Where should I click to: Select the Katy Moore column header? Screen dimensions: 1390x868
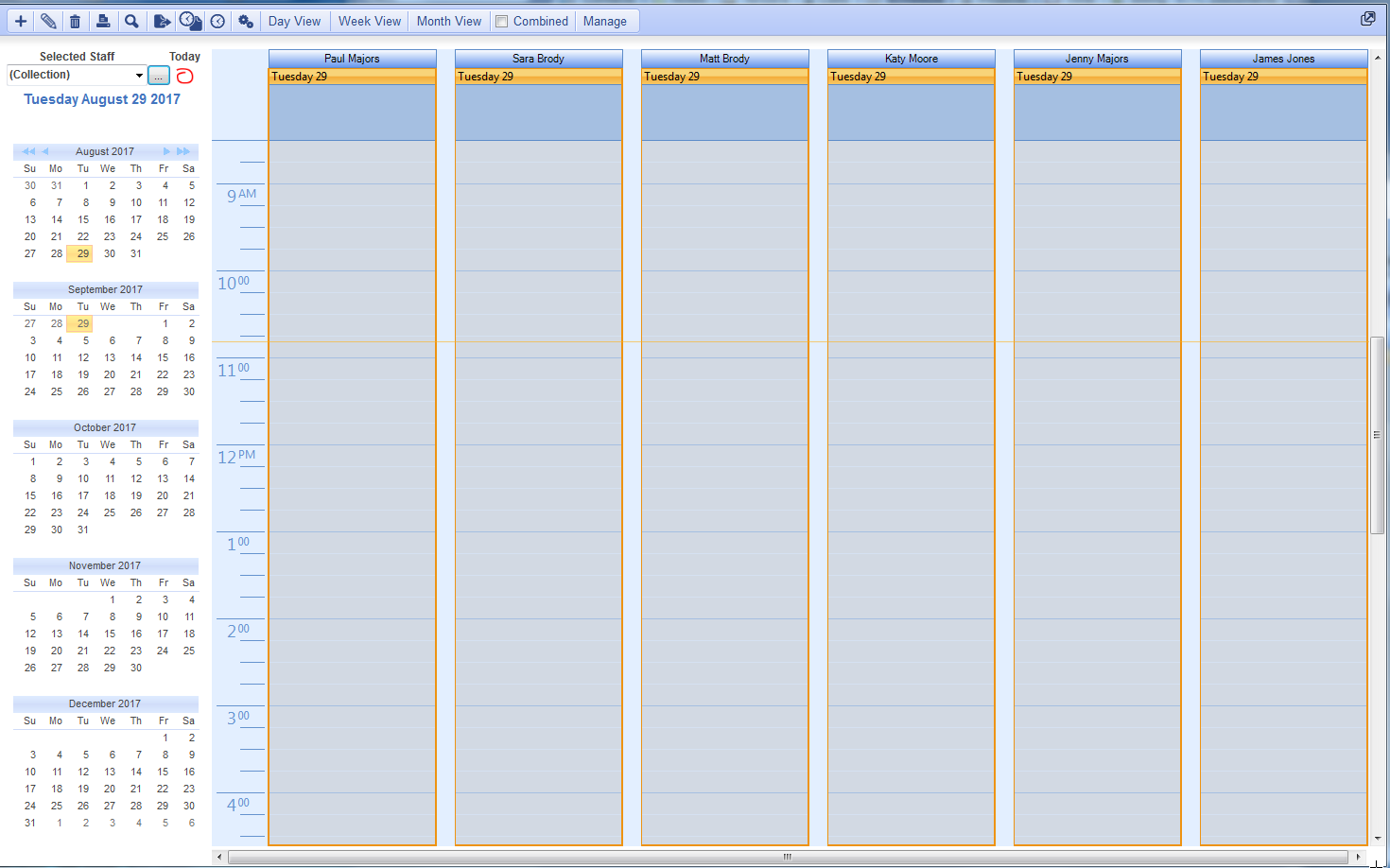[911, 59]
